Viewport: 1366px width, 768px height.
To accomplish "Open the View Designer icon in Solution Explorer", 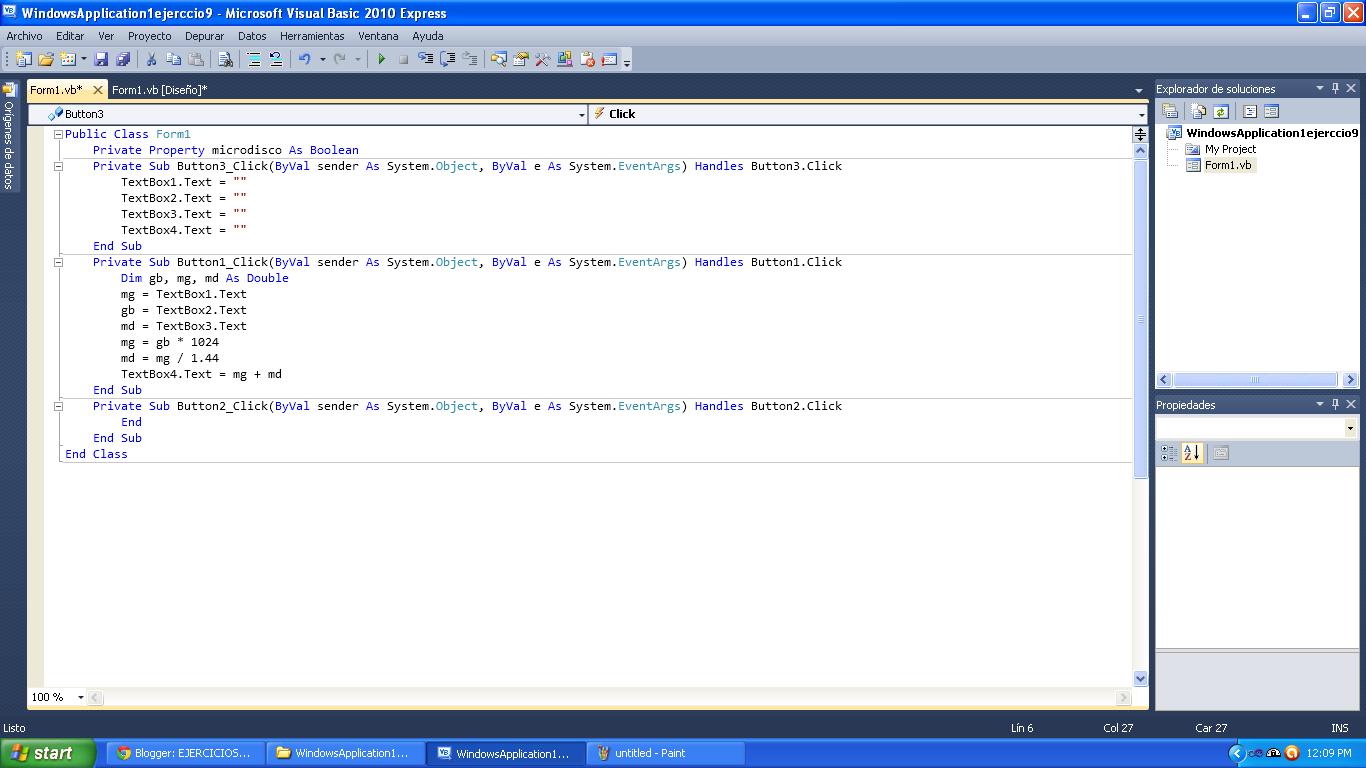I will pyautogui.click(x=1272, y=110).
